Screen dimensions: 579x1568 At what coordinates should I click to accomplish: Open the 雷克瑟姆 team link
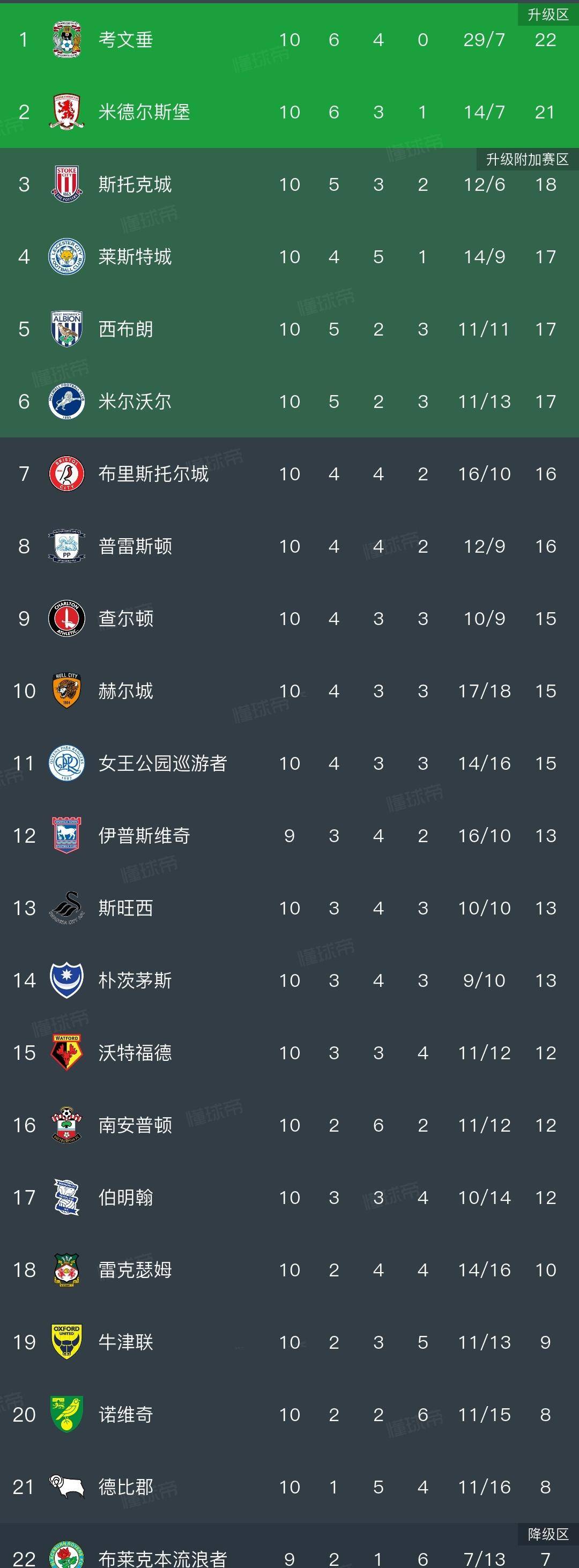[135, 1270]
